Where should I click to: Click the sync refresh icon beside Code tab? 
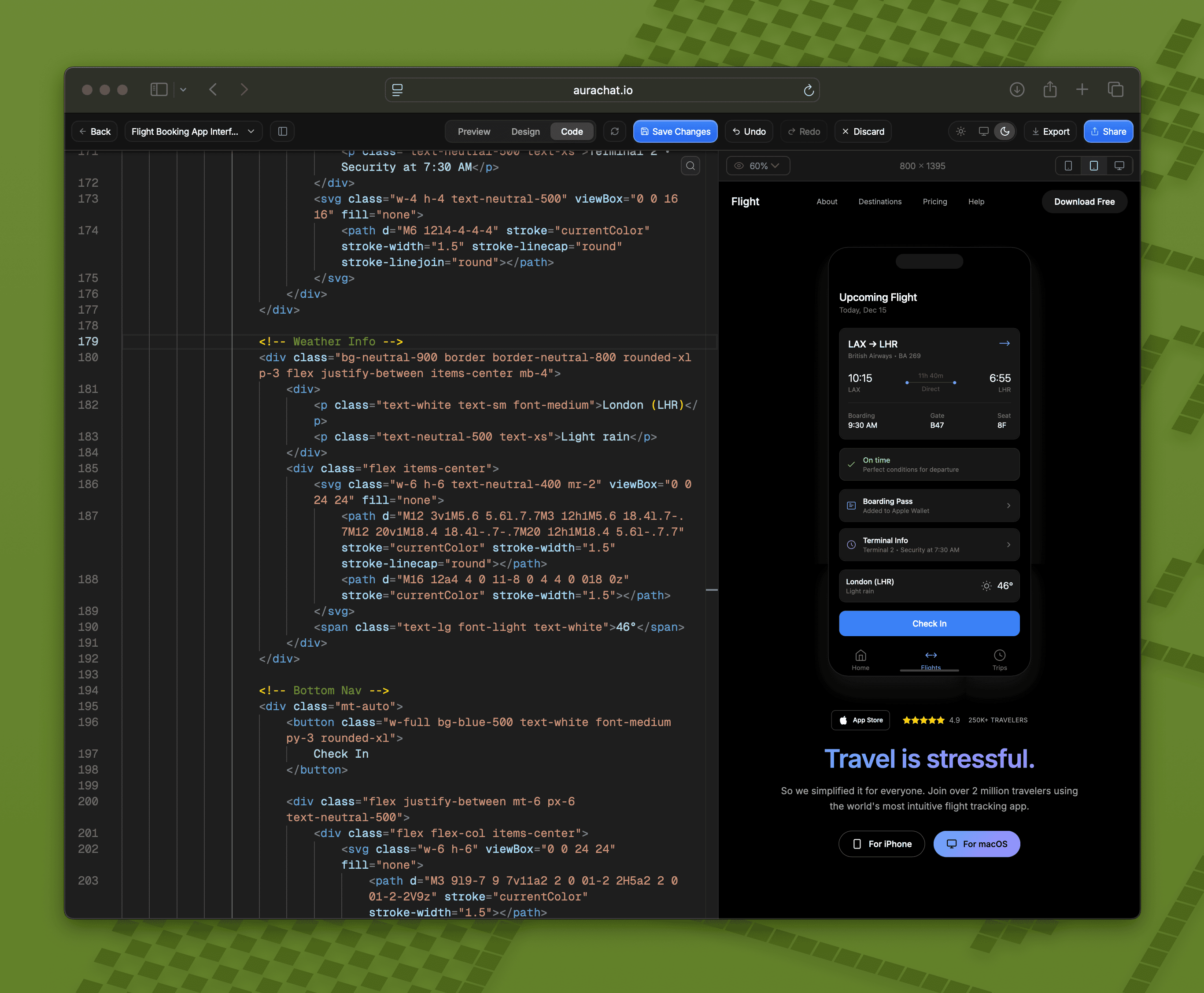point(615,132)
